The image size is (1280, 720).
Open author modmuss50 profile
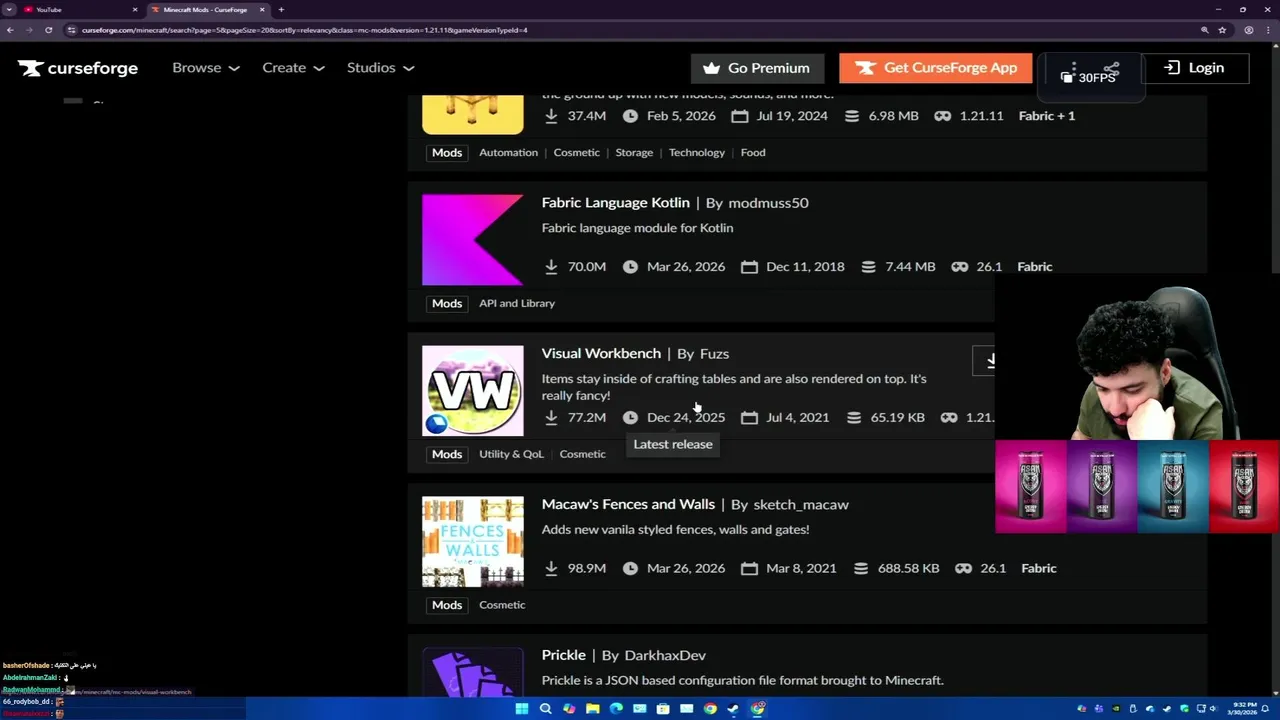[768, 203]
